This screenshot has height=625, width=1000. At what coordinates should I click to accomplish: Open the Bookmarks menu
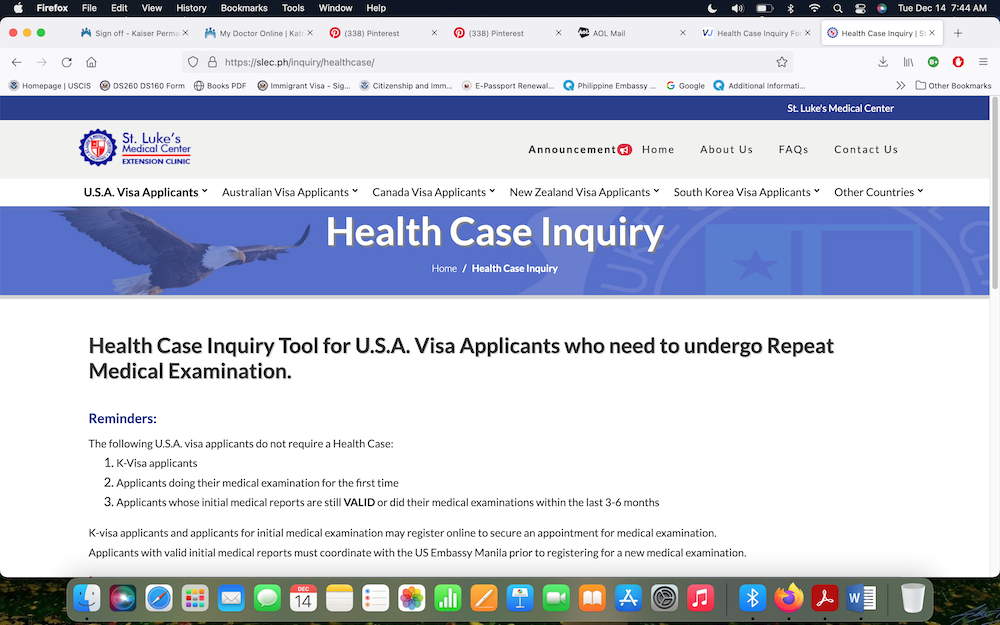tap(244, 8)
